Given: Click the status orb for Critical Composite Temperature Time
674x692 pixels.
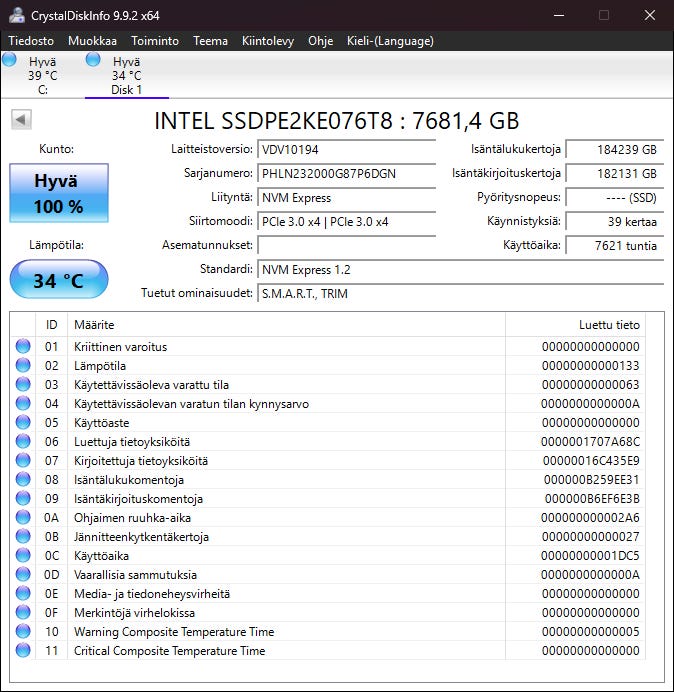Looking at the screenshot, I should pyautogui.click(x=23, y=650).
